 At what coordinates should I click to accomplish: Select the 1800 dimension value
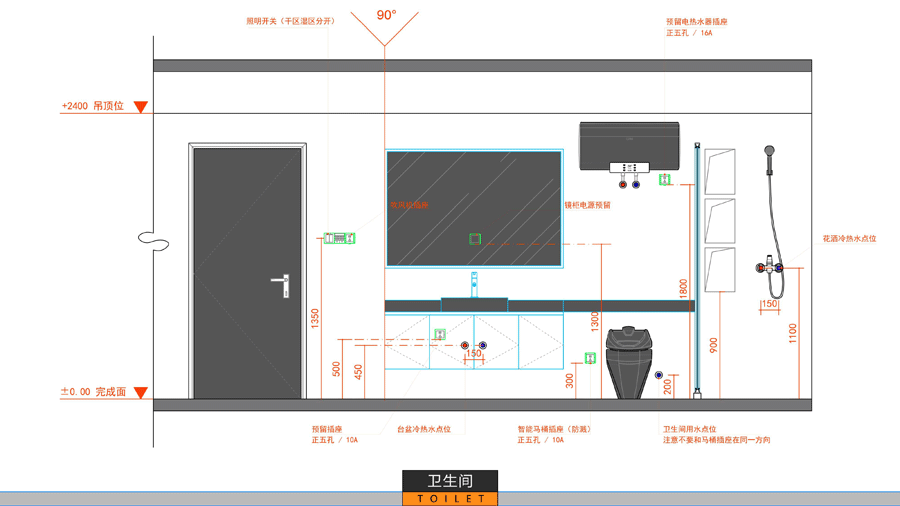(683, 289)
